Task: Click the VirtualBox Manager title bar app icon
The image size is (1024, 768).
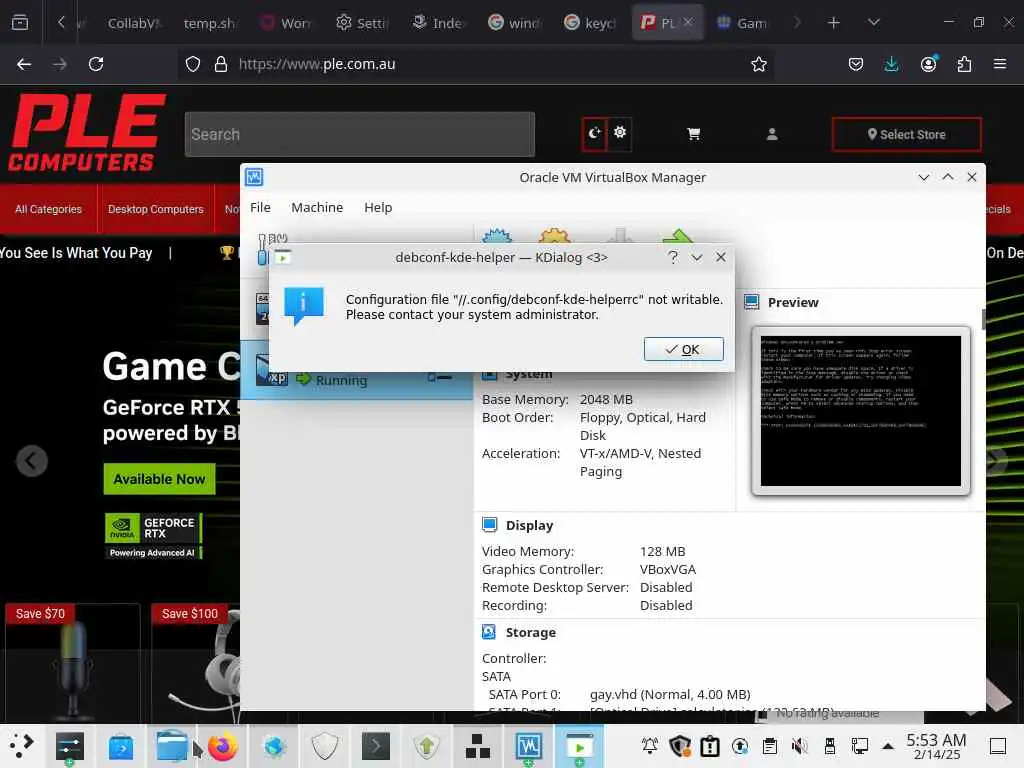Action: (x=254, y=177)
